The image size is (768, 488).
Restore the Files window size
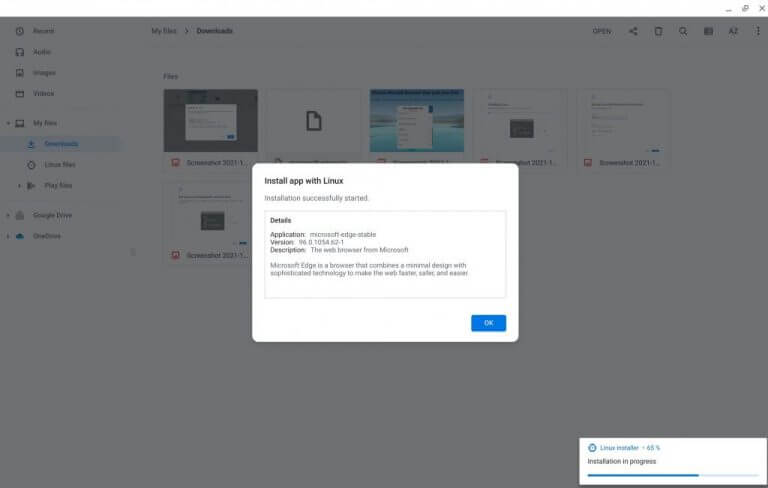point(745,8)
